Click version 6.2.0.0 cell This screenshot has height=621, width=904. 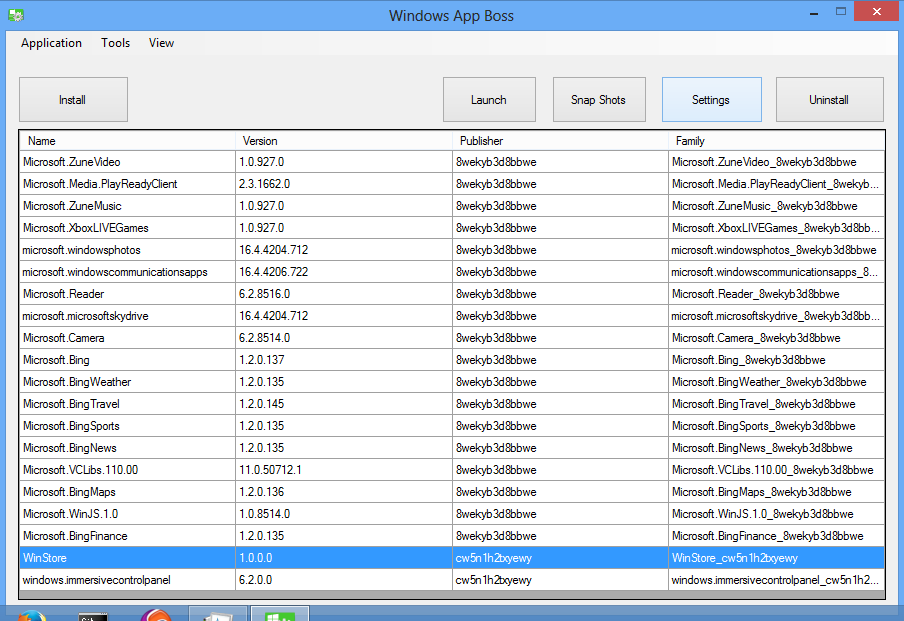tap(344, 580)
